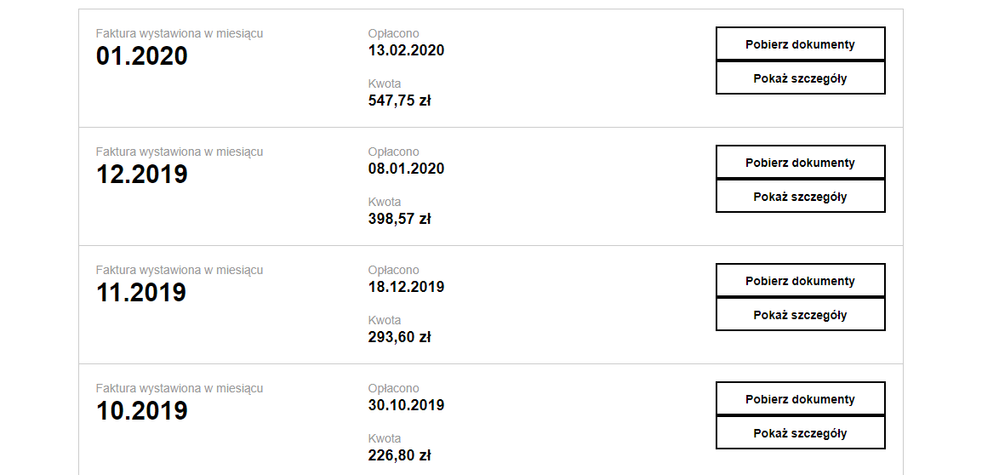Screen dimensions: 999x475
Task: Download documents for the 12.2019 invoice
Action: [800, 162]
